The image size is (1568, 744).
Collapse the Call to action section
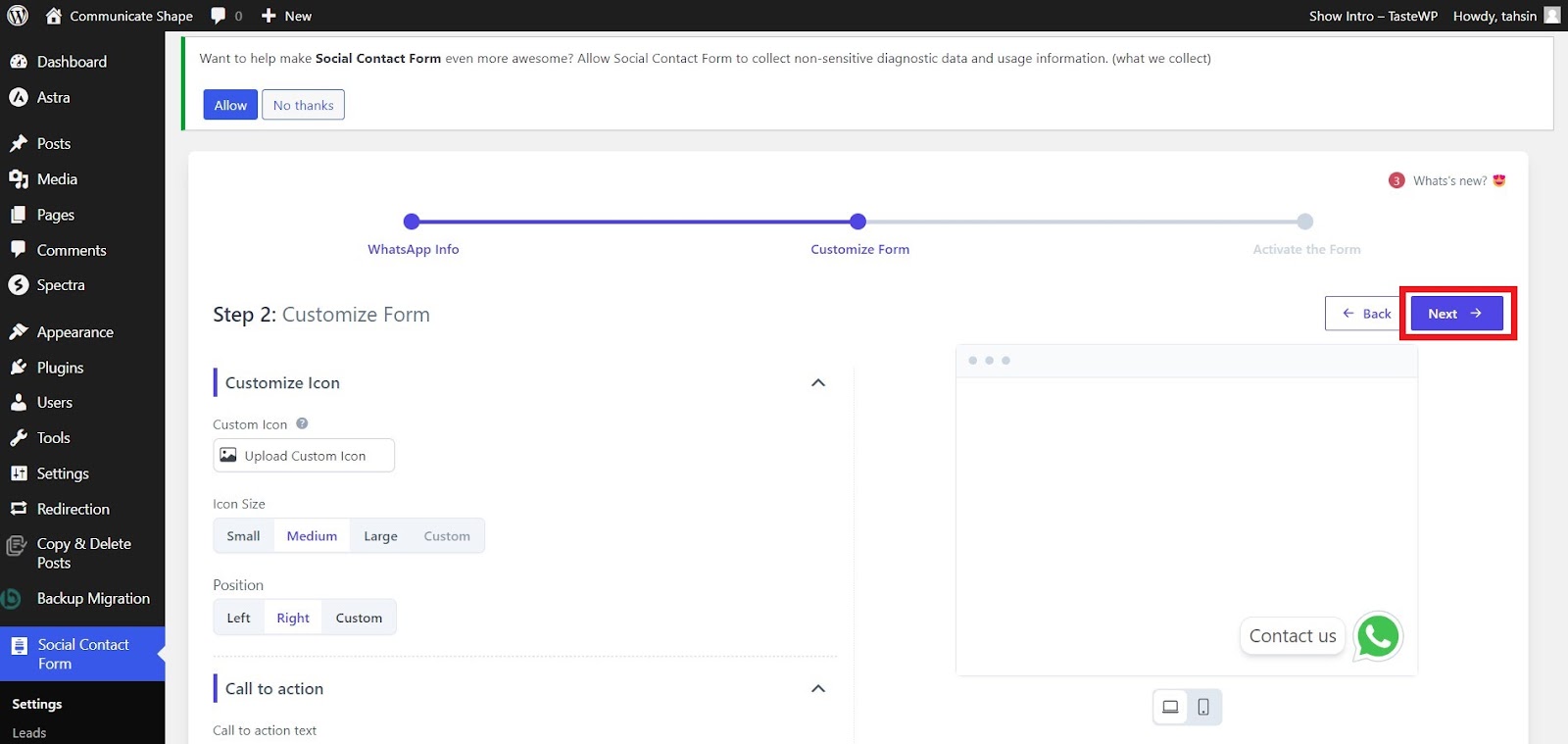tap(818, 689)
